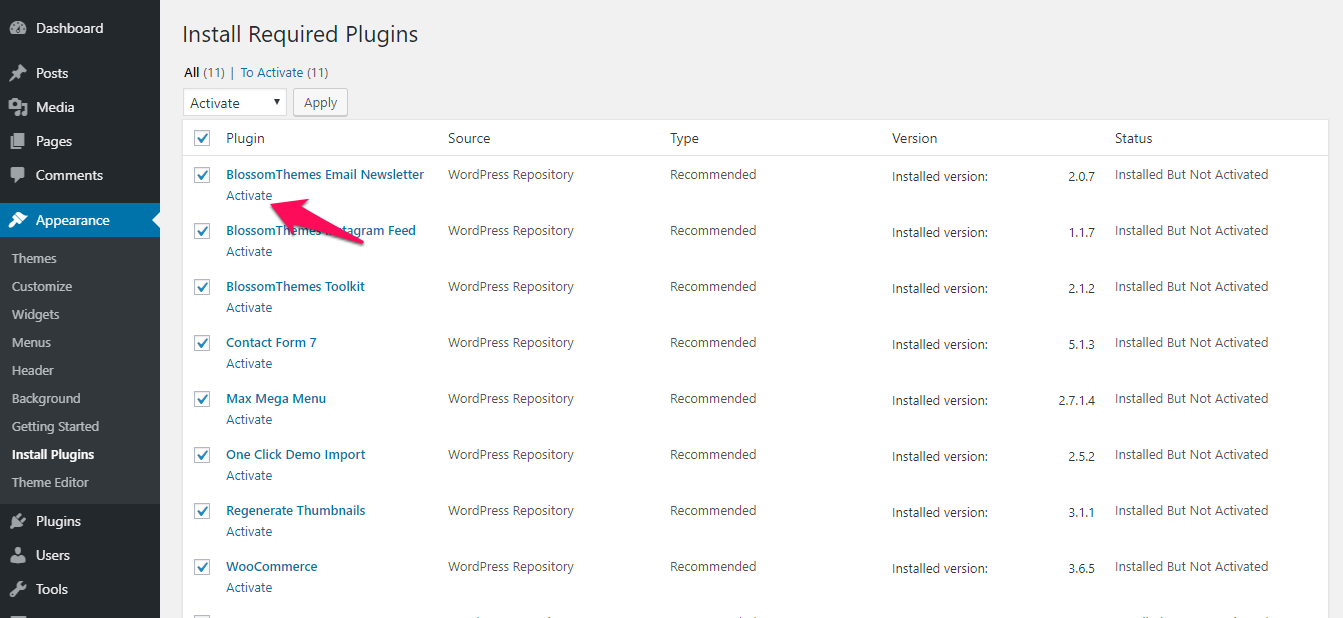Click the Users person icon
The image size is (1343, 618).
(x=17, y=555)
